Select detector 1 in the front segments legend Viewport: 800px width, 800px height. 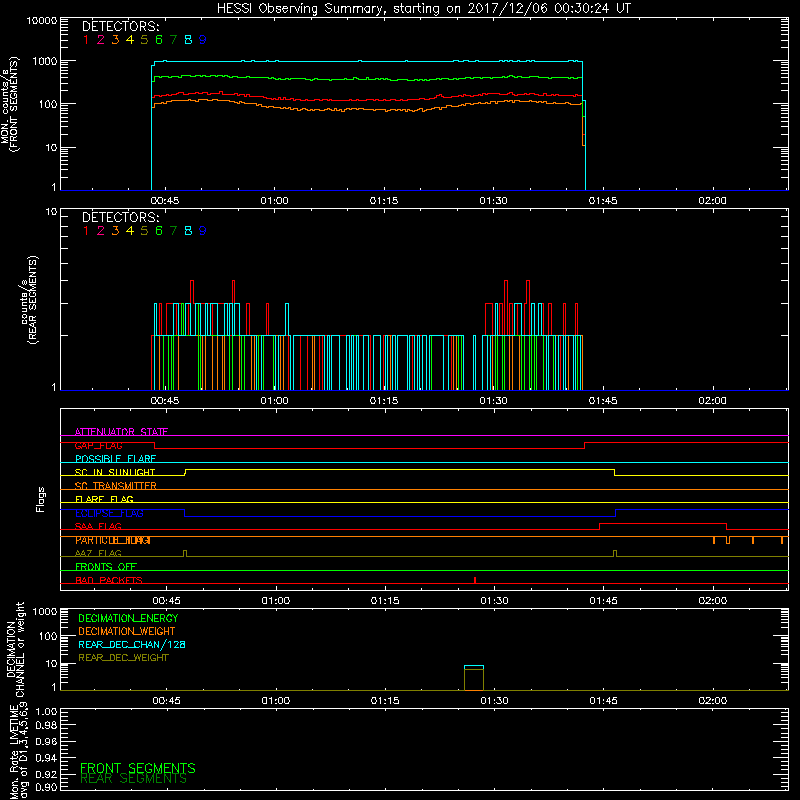click(x=86, y=40)
